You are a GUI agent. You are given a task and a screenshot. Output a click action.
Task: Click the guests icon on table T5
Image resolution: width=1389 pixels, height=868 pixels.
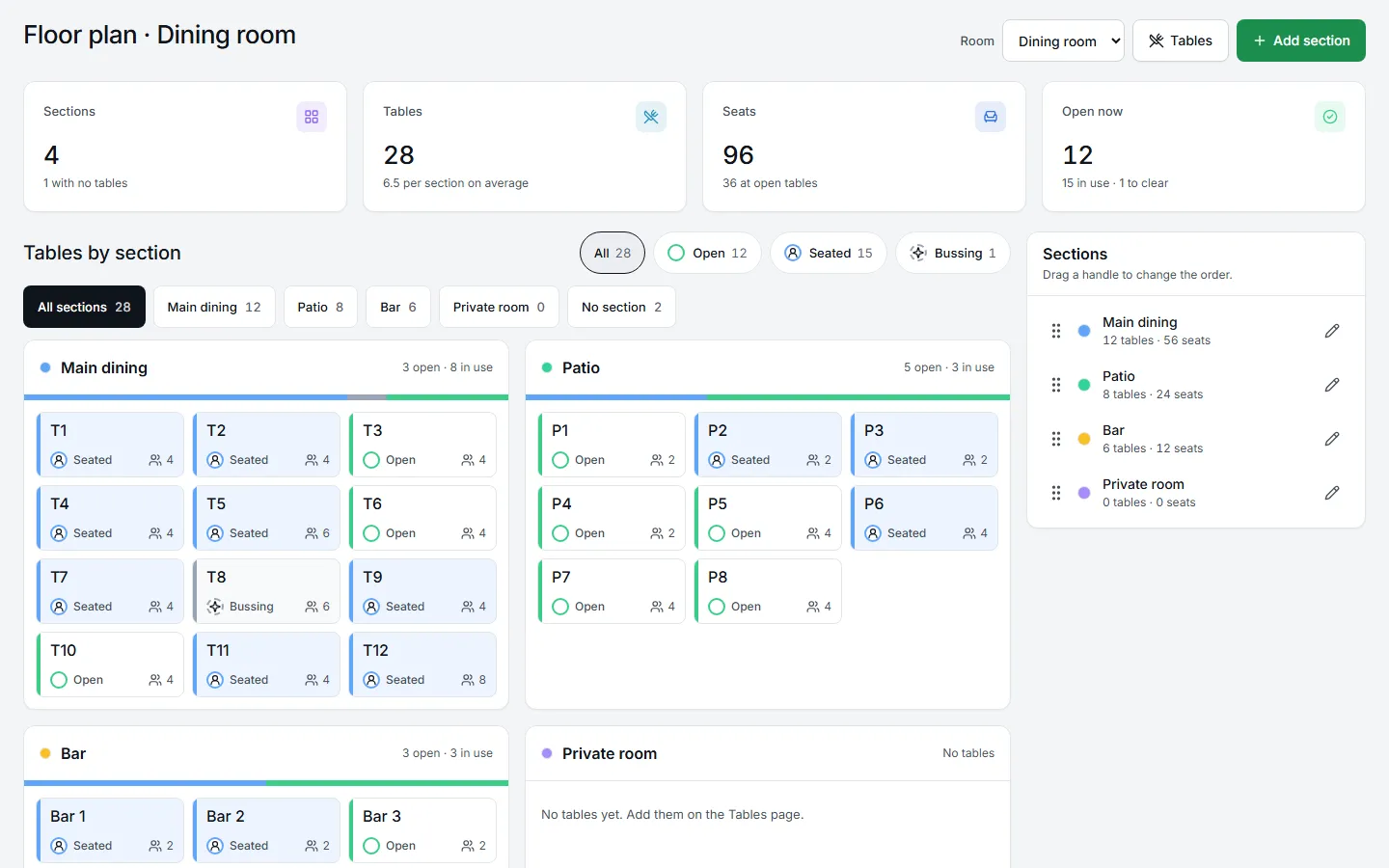coord(312,533)
